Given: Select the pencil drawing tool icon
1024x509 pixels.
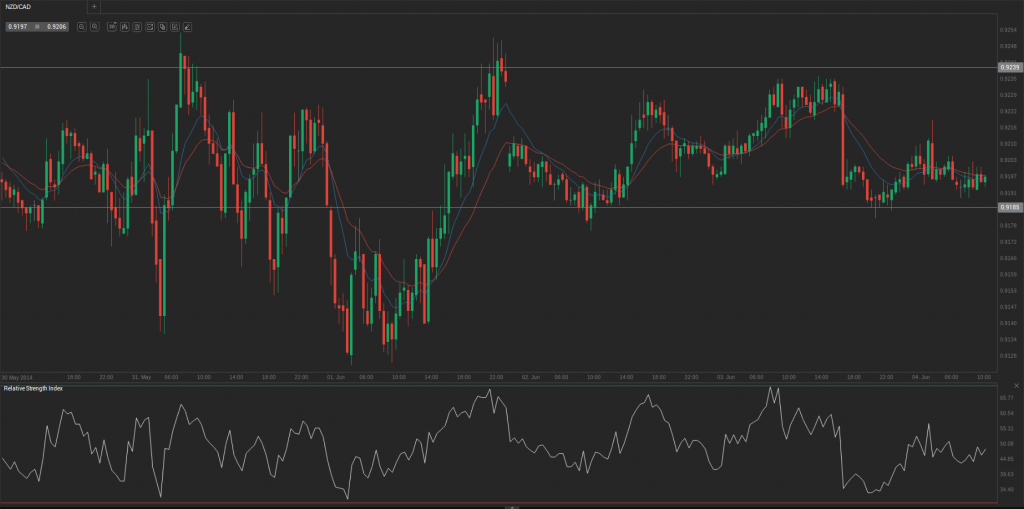Looking at the screenshot, I should pos(187,26).
